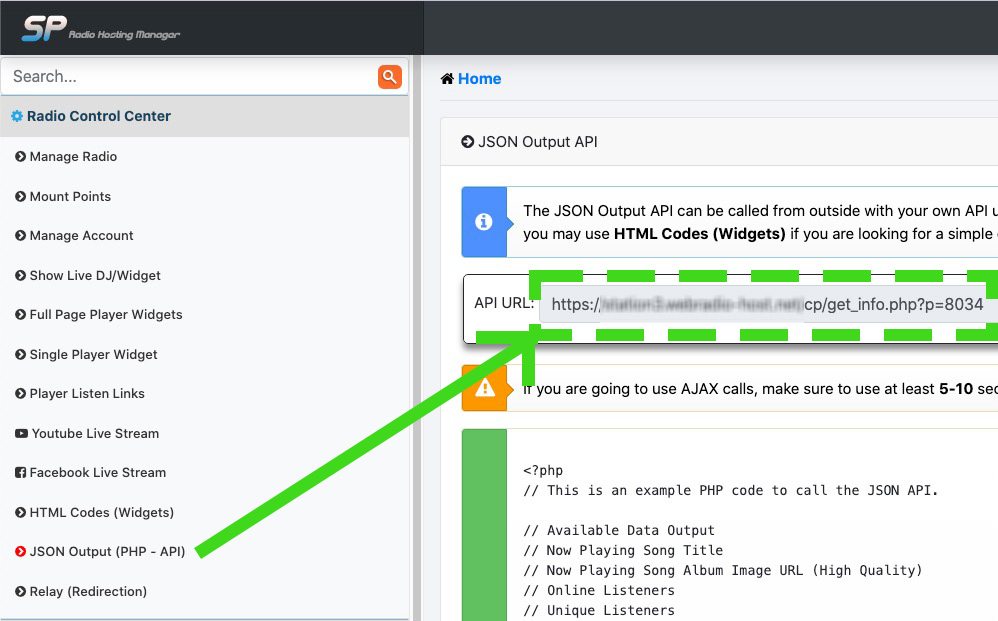Go to Manage Account
Viewport: 998px width, 621px height.
click(x=81, y=236)
